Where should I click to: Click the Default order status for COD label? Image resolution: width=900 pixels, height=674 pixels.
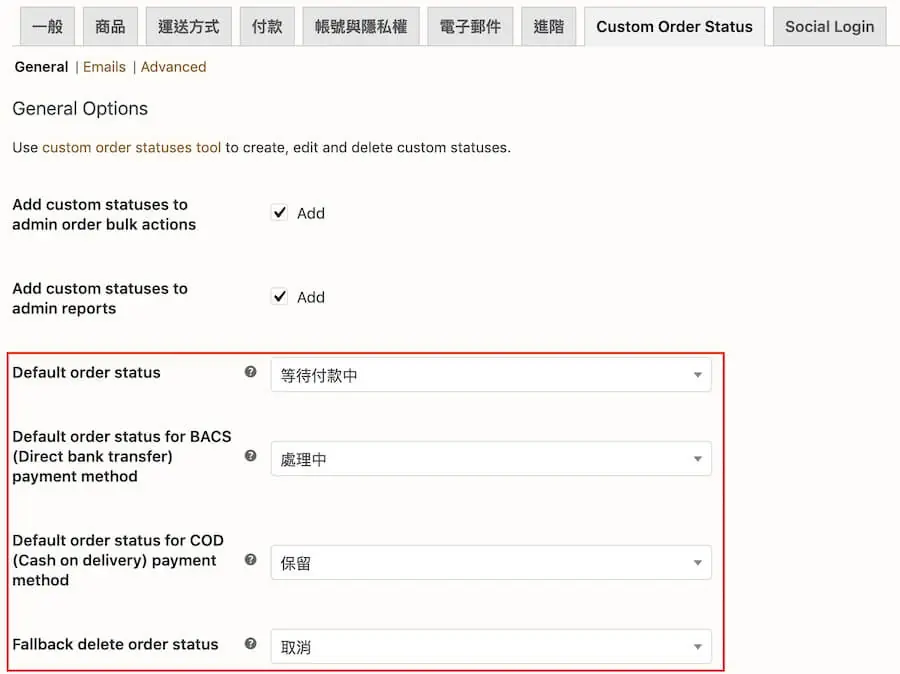click(x=118, y=560)
